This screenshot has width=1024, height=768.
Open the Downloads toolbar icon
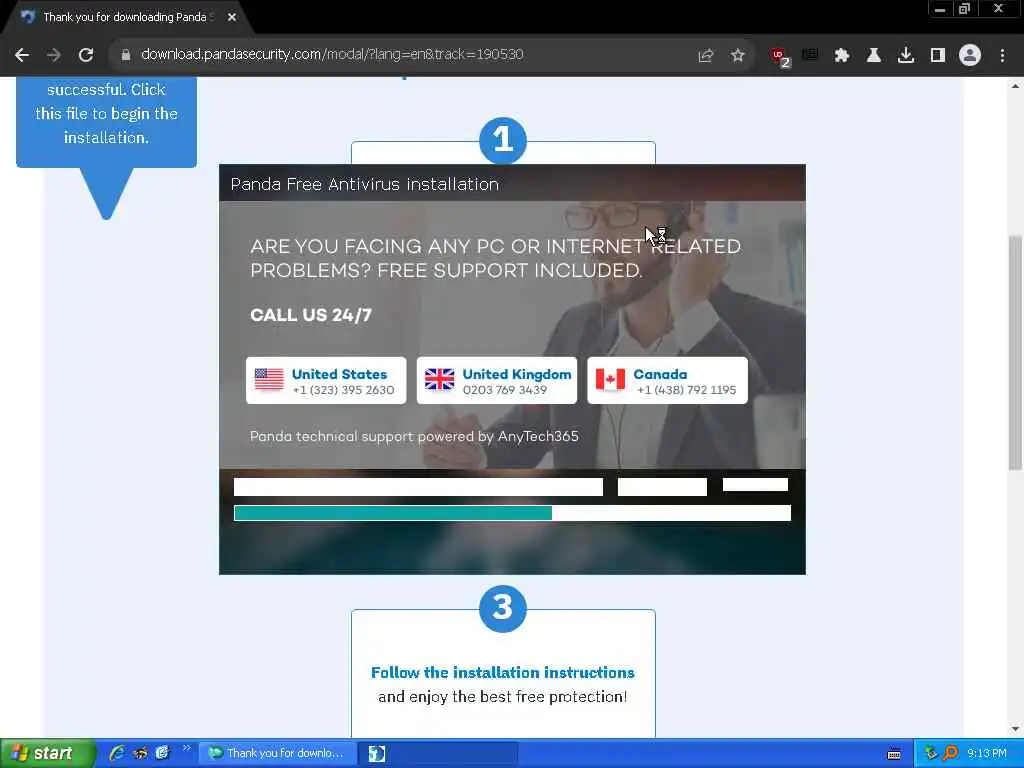pyautogui.click(x=906, y=55)
